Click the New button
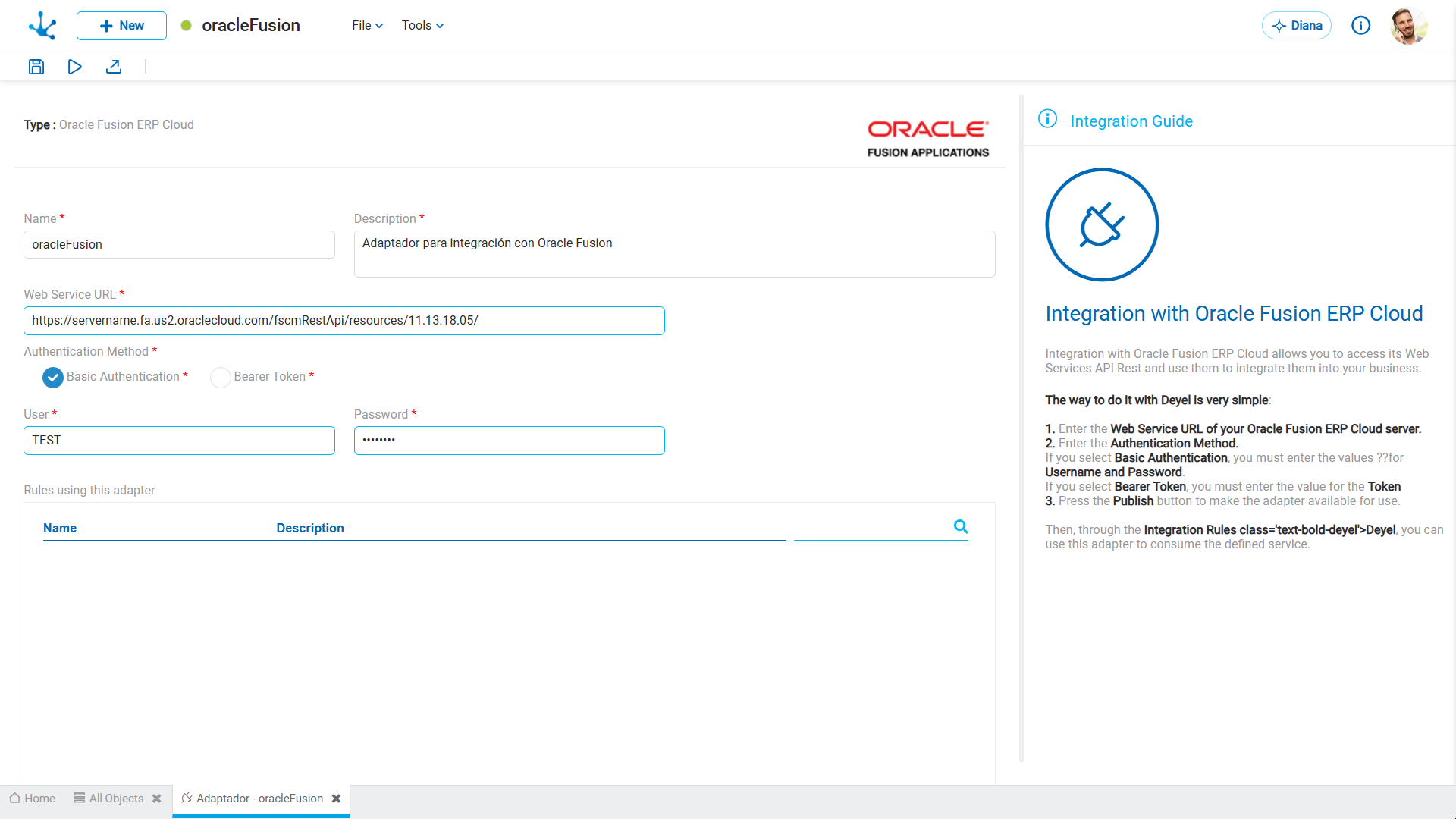Viewport: 1456px width, 819px height. click(x=121, y=26)
